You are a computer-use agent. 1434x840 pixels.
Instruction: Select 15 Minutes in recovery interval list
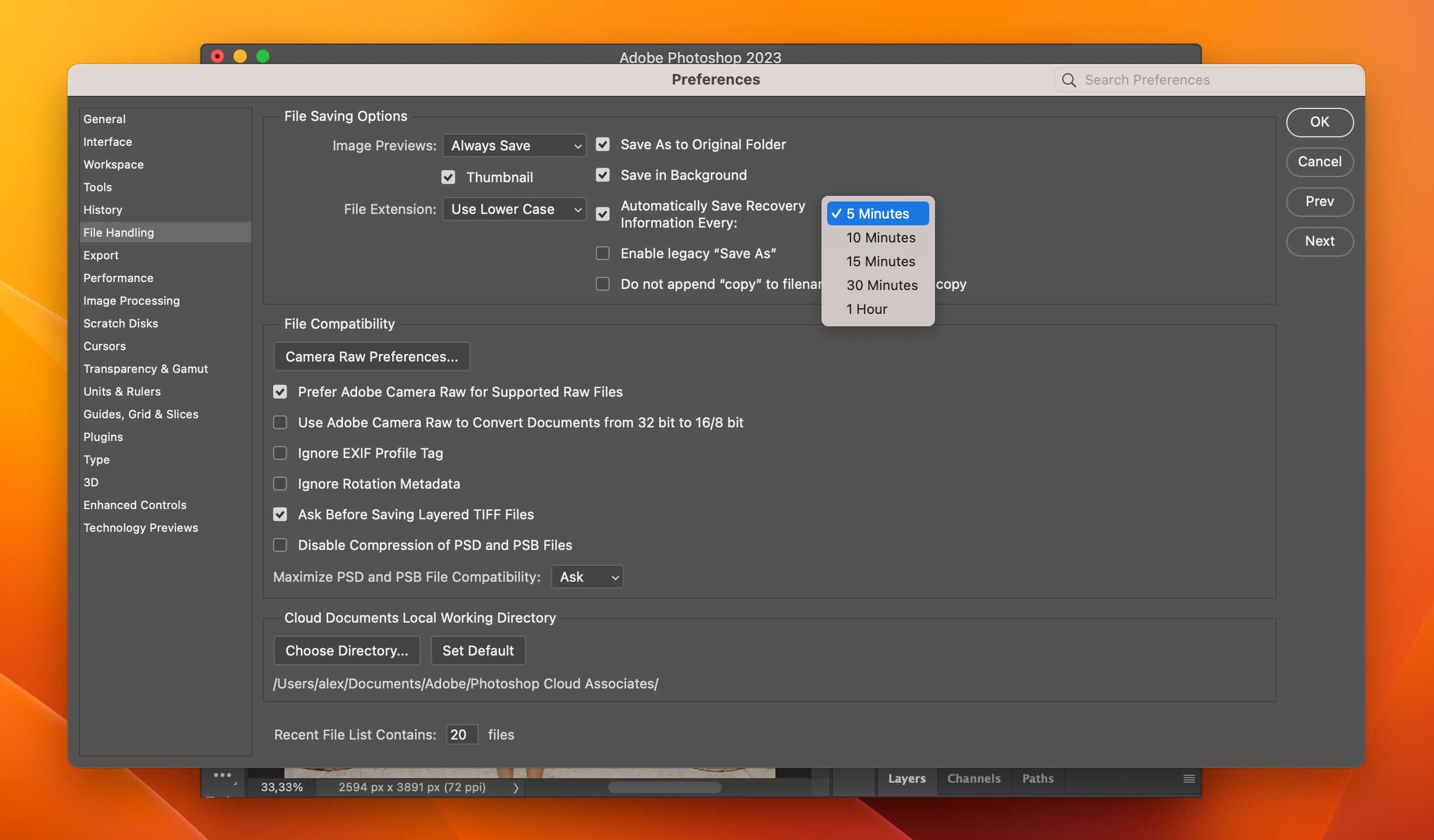pyautogui.click(x=878, y=262)
